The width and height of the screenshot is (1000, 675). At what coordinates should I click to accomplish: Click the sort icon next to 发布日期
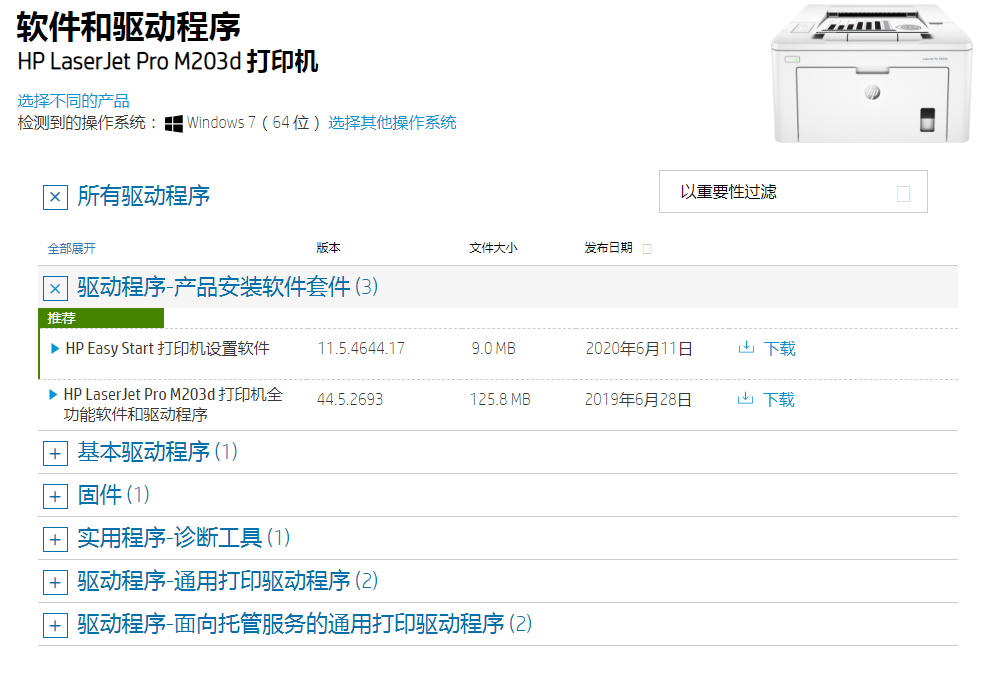click(x=646, y=247)
